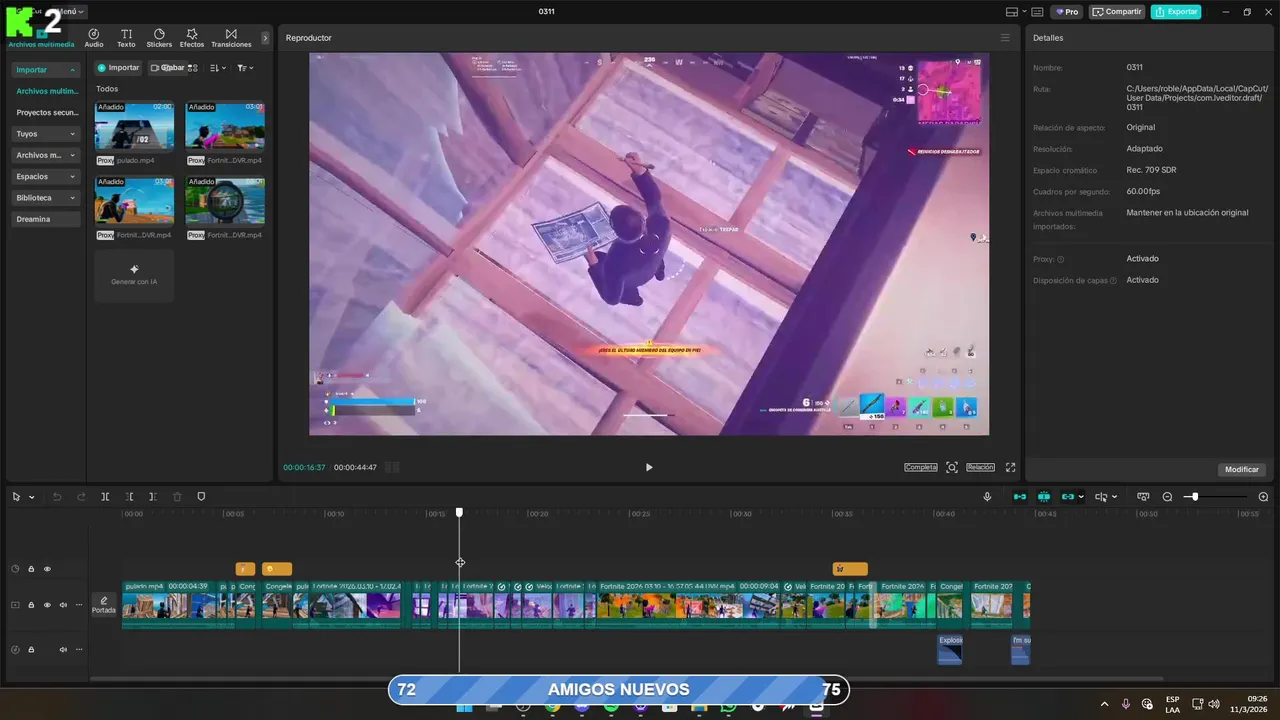Toggle auto snapping in timeline
Viewport: 1280px width, 720px height.
(x=1044, y=497)
